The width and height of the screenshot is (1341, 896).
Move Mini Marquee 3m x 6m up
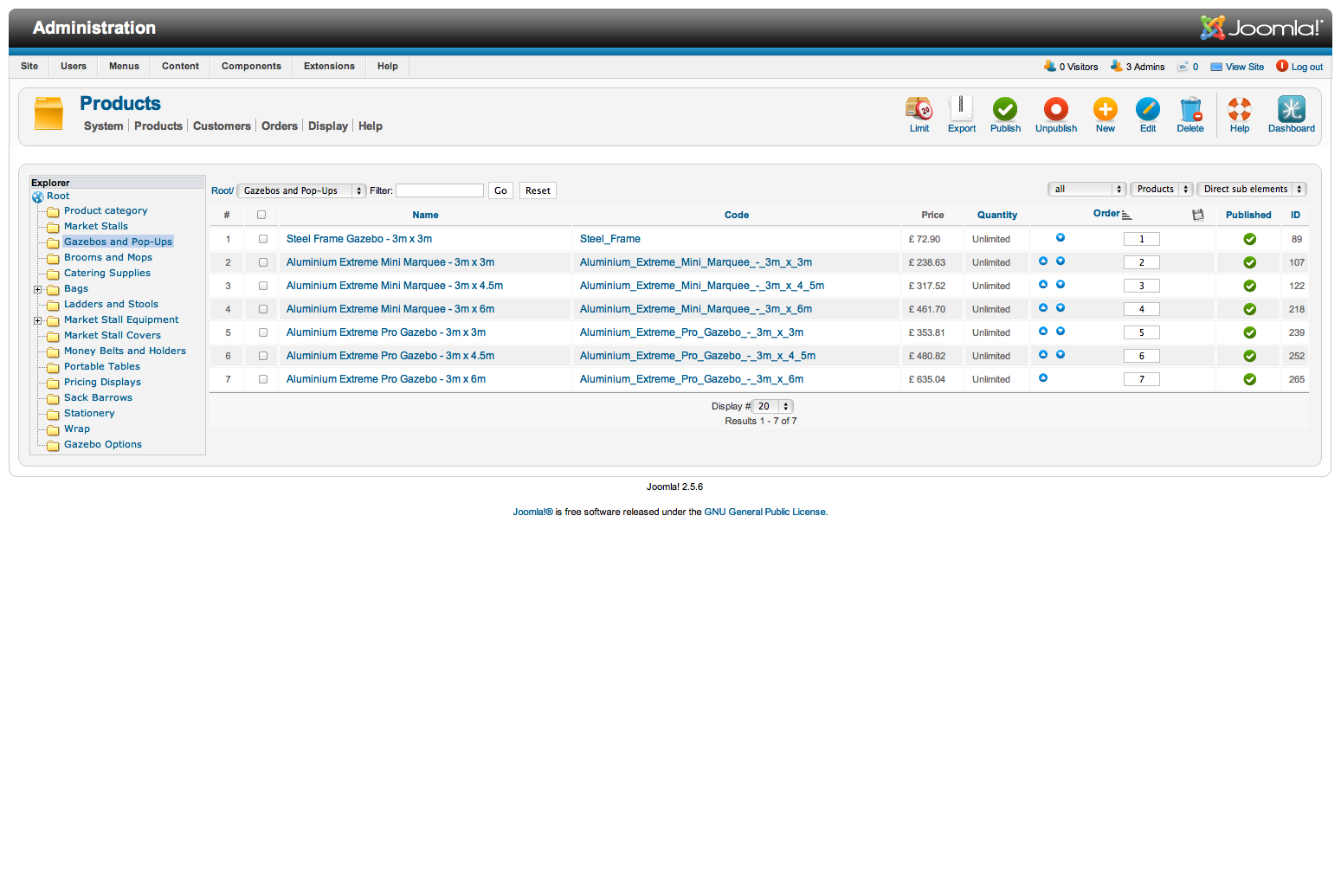tap(1043, 308)
